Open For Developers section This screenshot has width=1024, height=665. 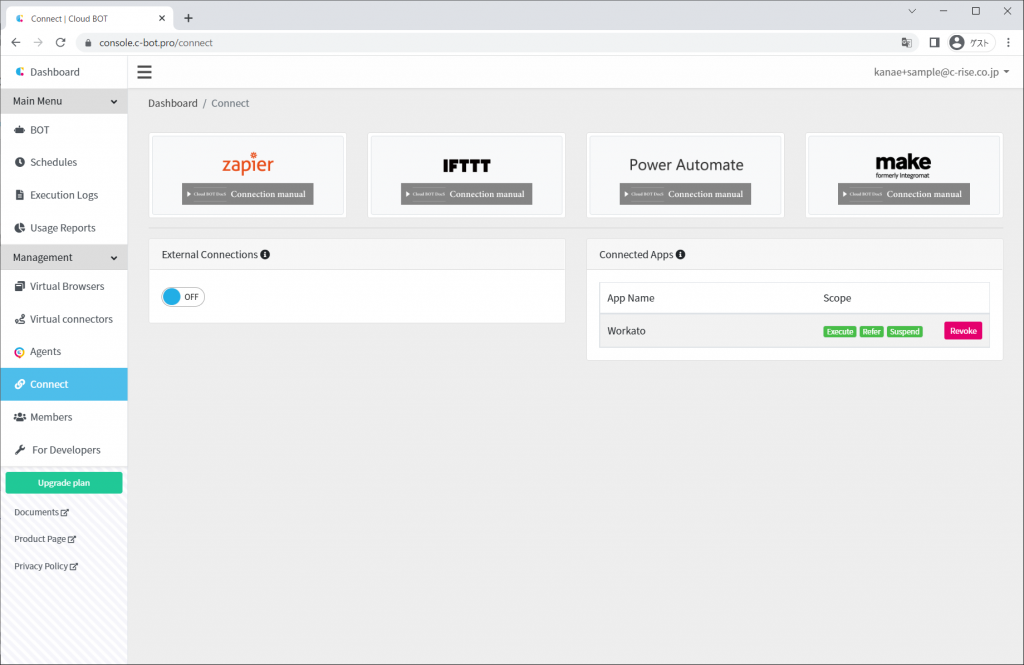click(64, 450)
